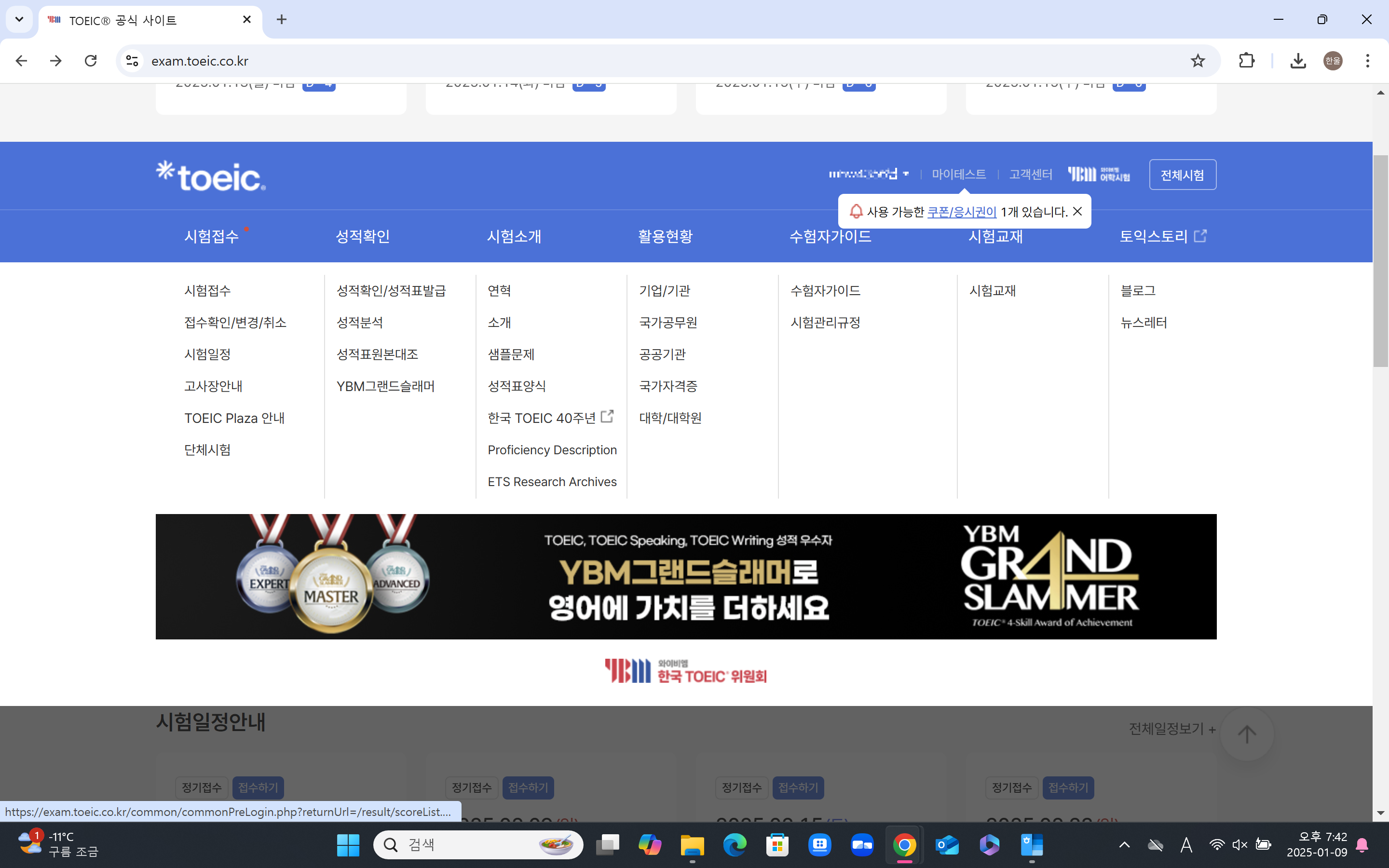Open the 시험소개 menu
This screenshot has height=868, width=1389.
514,236
